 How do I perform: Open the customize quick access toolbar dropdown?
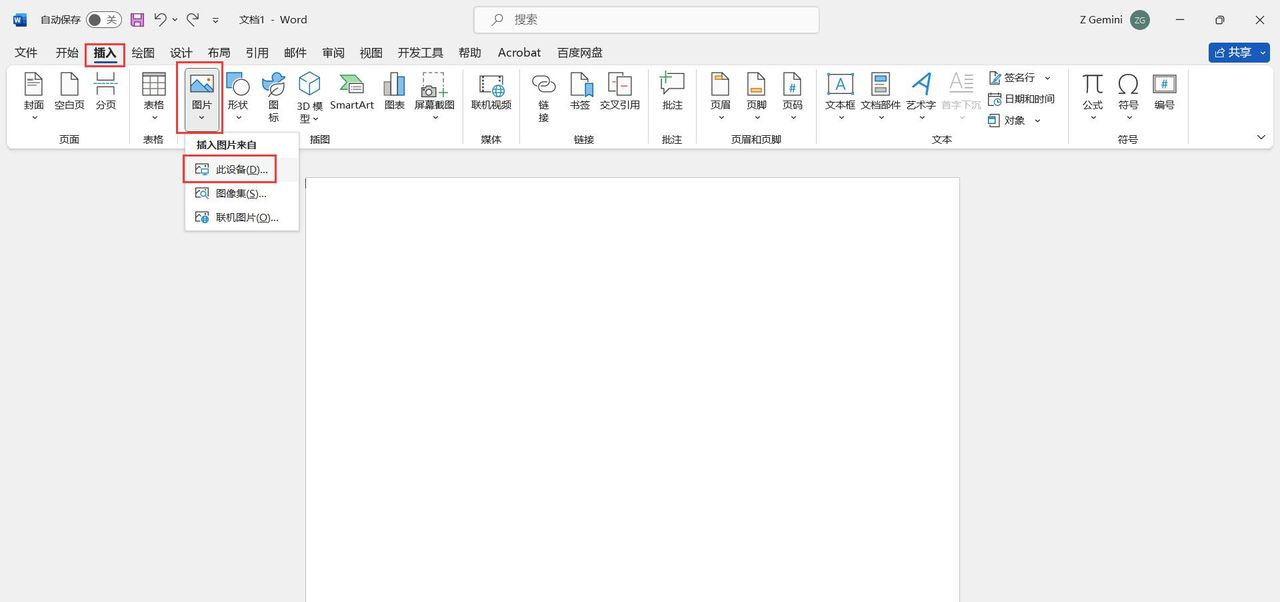coord(215,20)
